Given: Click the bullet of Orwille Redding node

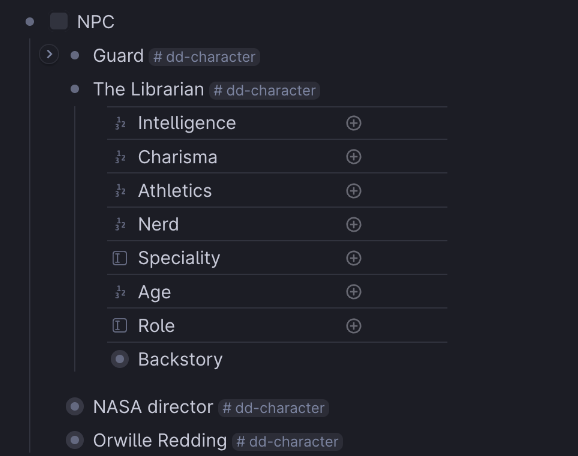Looking at the screenshot, I should (75, 440).
